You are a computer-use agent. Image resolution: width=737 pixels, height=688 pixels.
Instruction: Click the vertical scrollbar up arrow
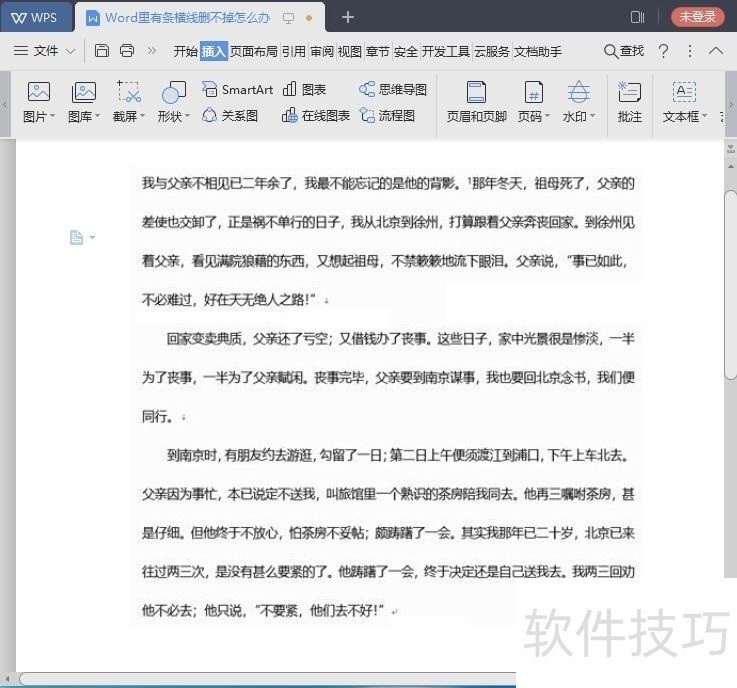click(x=731, y=166)
